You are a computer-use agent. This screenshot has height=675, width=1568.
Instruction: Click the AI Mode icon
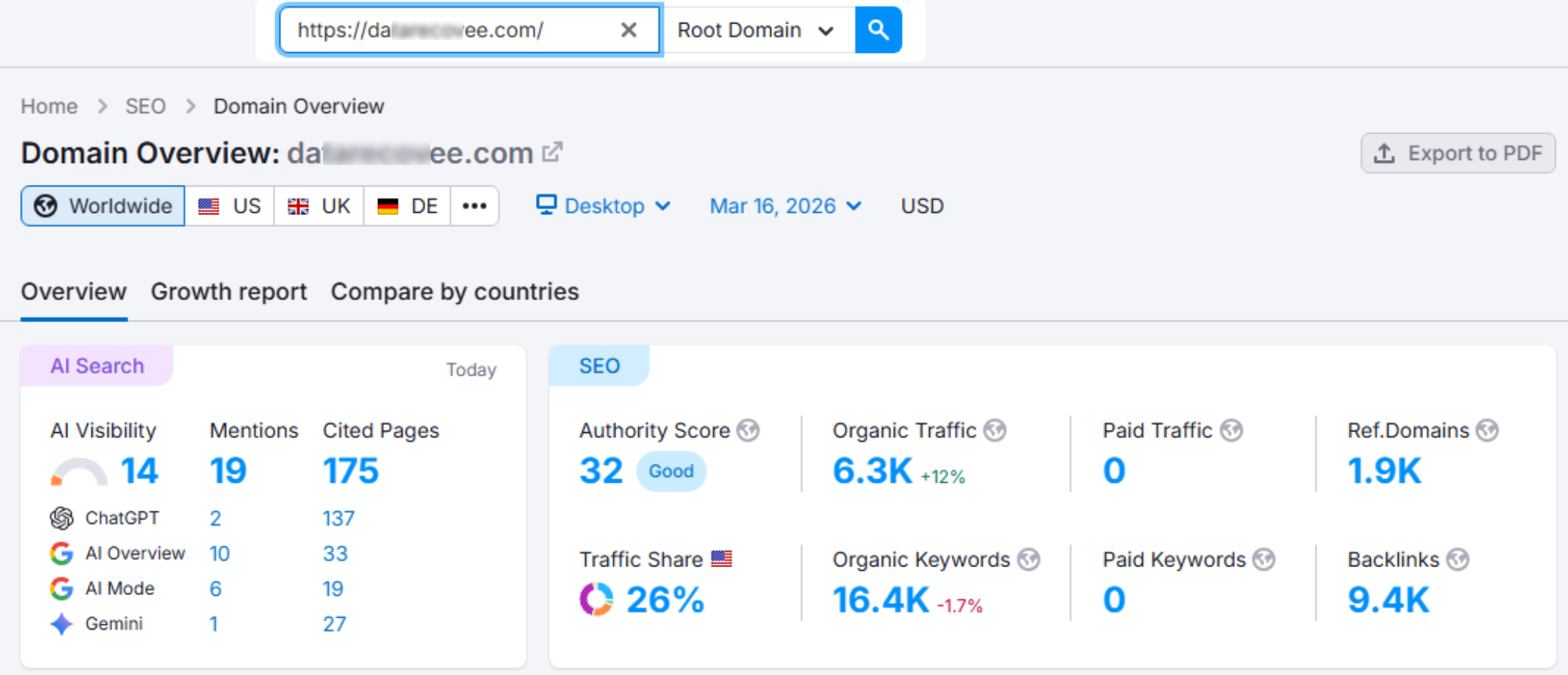pos(61,588)
